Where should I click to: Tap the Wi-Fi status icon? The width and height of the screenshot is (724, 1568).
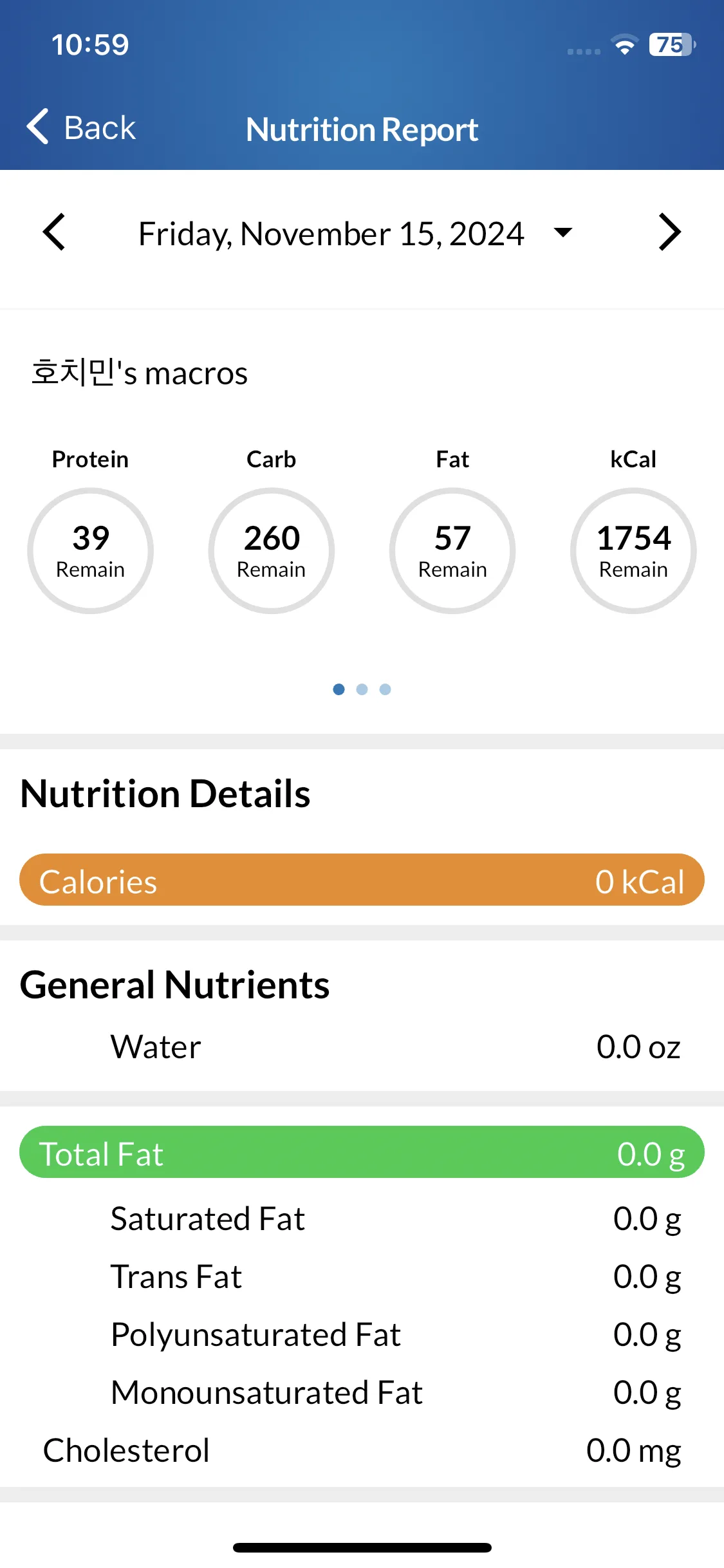point(624,45)
